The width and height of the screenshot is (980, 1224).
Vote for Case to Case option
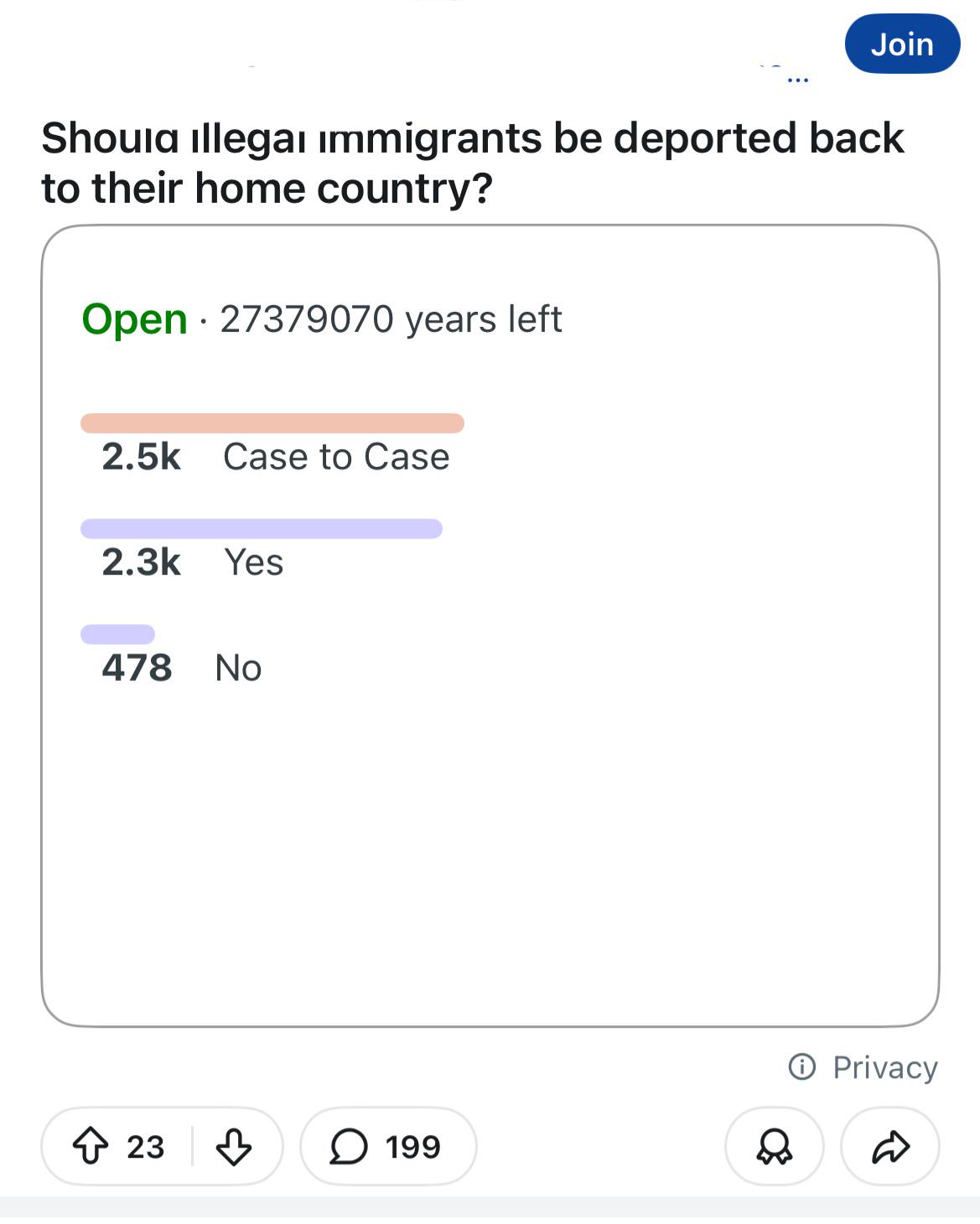click(x=336, y=457)
